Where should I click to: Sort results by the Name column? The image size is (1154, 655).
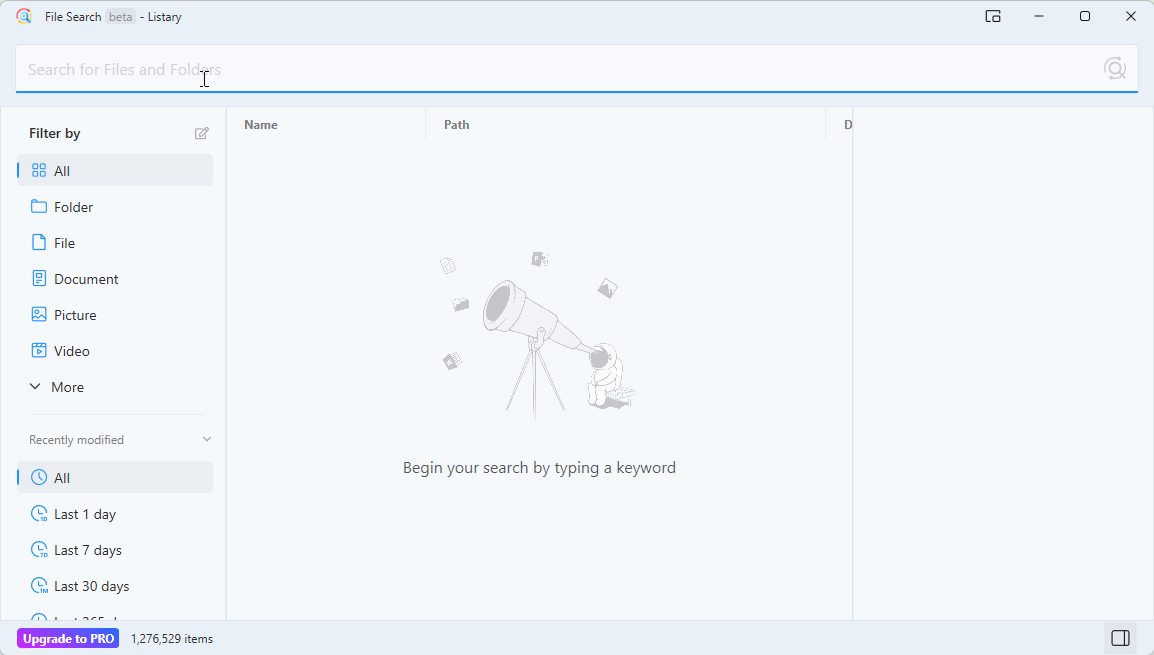(x=261, y=124)
